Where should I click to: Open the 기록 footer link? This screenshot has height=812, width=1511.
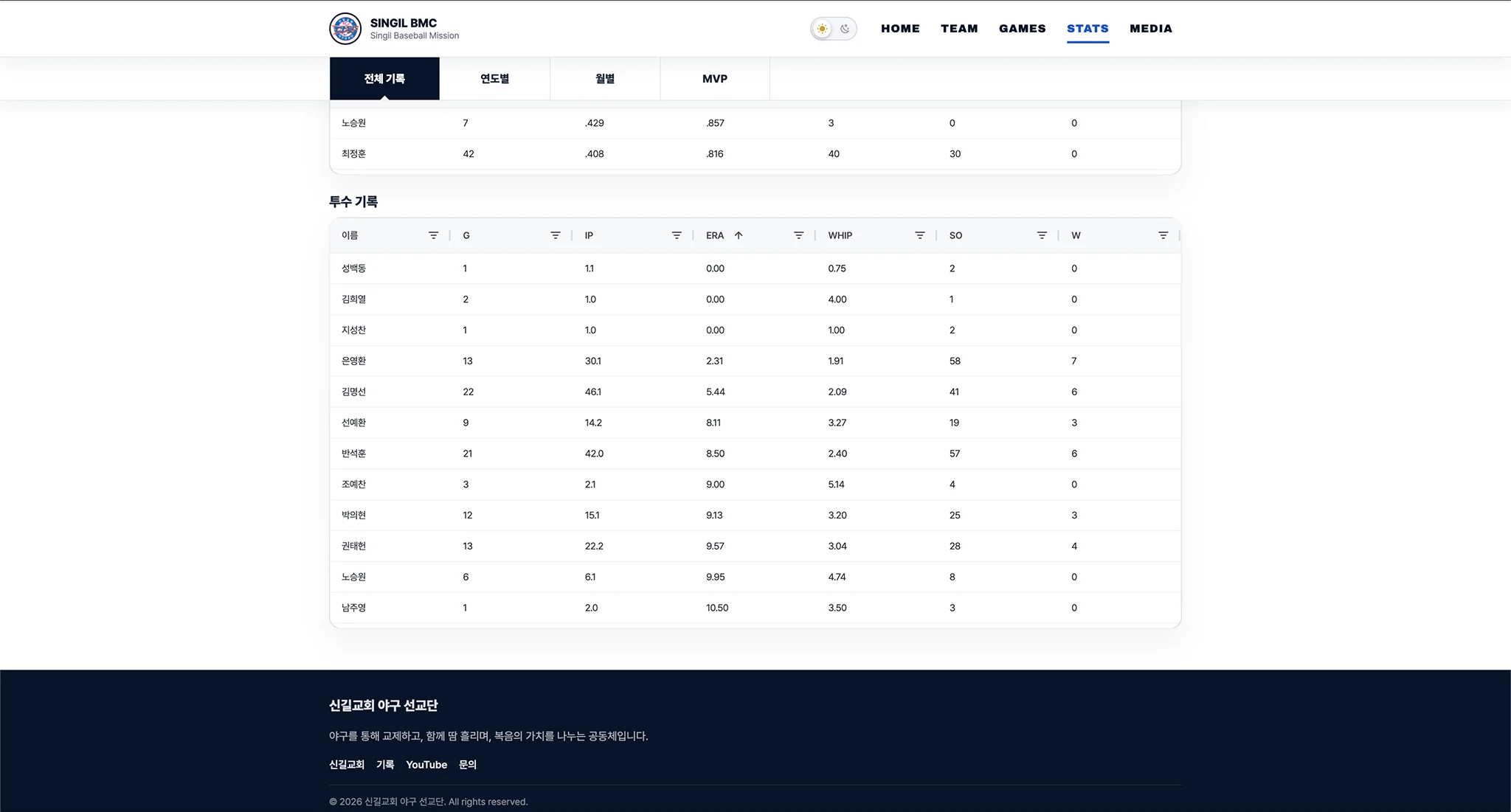(x=385, y=765)
